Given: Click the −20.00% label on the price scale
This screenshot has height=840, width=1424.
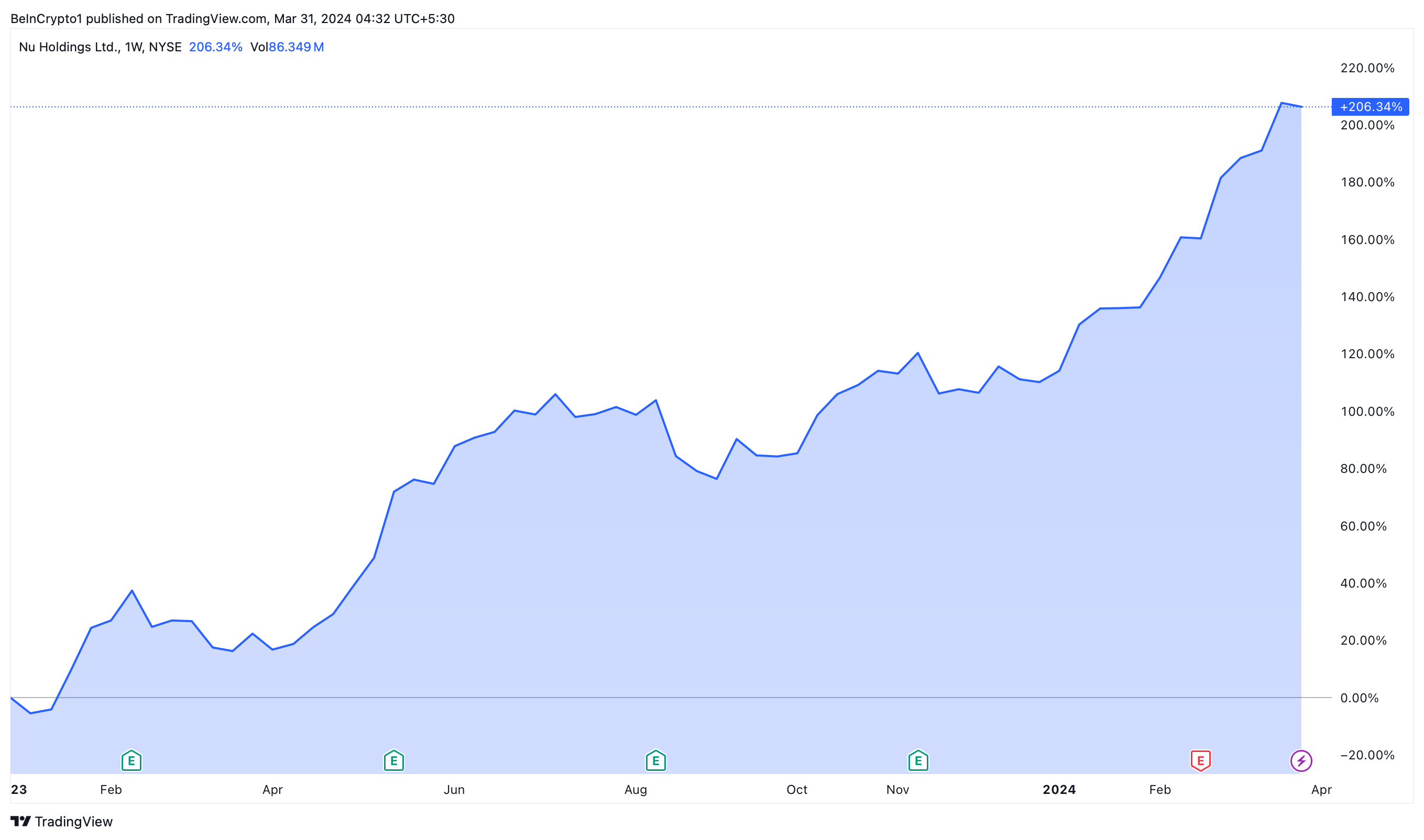Looking at the screenshot, I should [1367, 755].
